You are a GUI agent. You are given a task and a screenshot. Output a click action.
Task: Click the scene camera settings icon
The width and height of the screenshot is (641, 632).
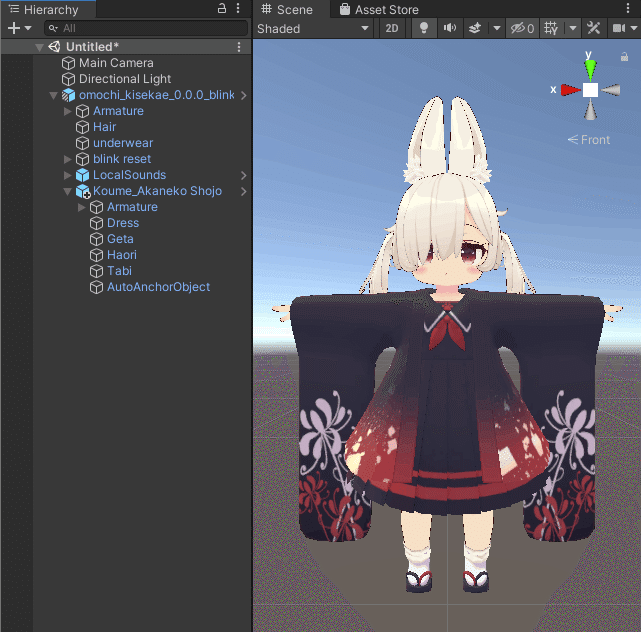tap(619, 28)
